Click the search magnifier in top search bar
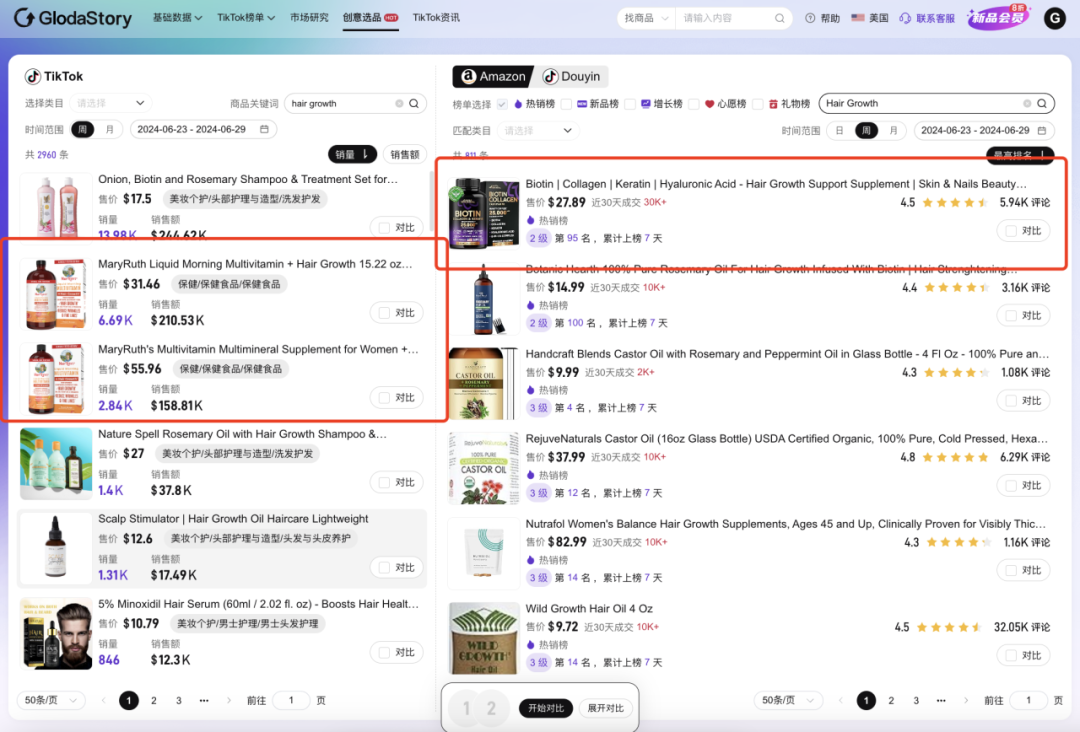This screenshot has height=732, width=1080. (780, 18)
